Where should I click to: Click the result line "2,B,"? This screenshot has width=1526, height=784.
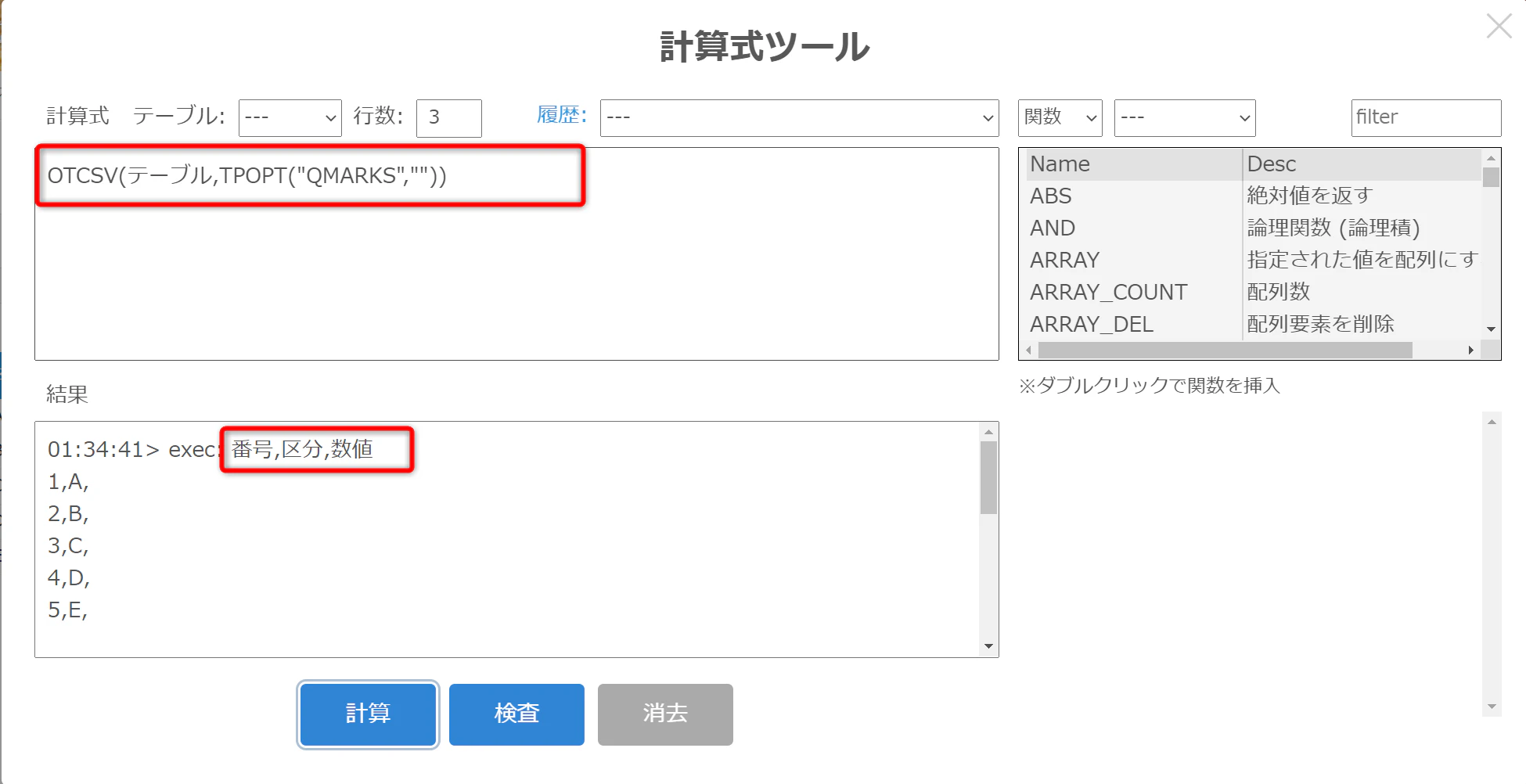tap(68, 514)
